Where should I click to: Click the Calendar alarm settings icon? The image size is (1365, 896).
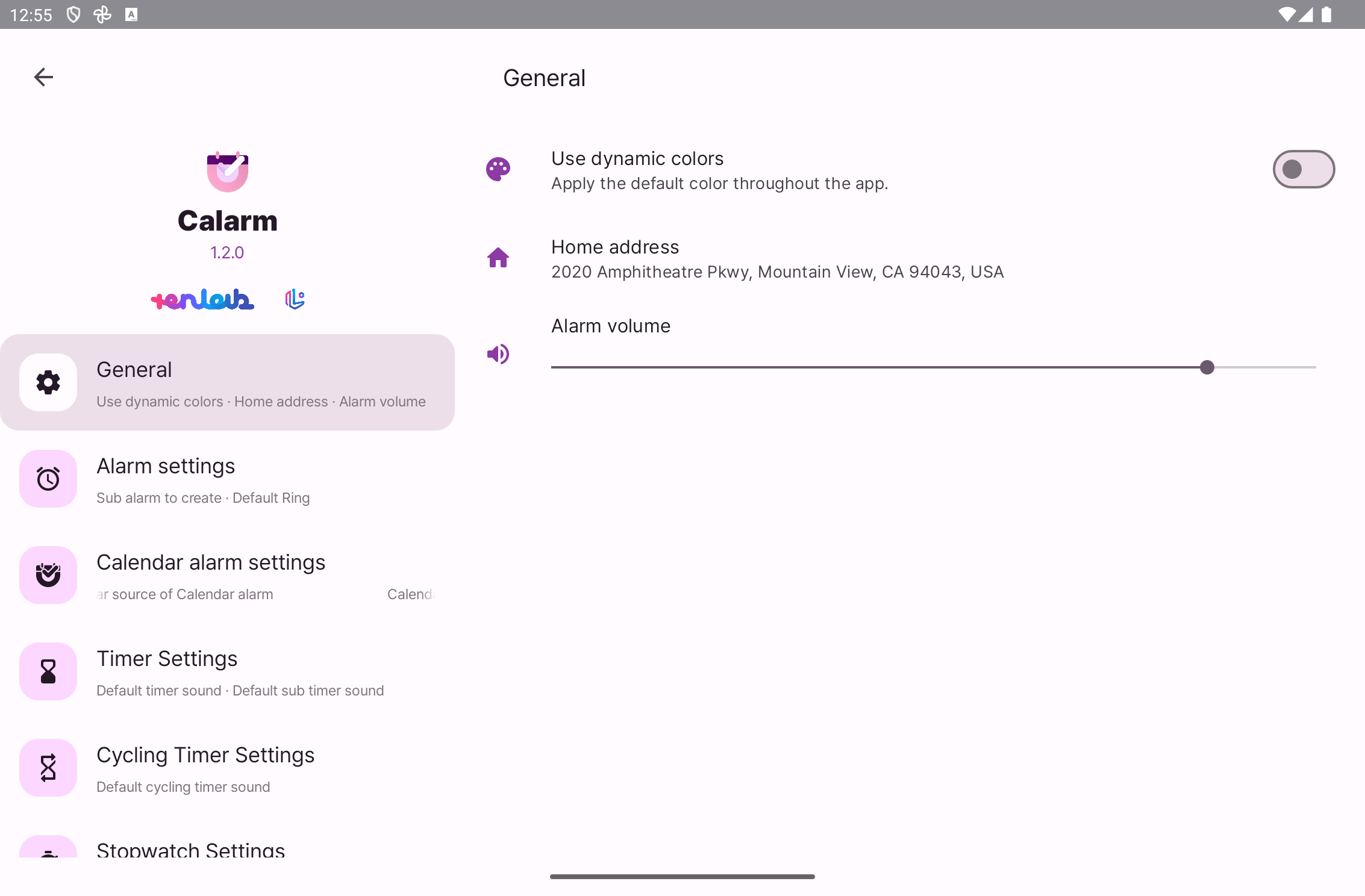pyautogui.click(x=48, y=575)
